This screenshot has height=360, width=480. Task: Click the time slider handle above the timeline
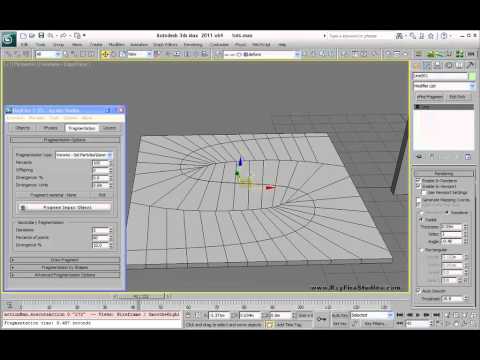click(139, 296)
